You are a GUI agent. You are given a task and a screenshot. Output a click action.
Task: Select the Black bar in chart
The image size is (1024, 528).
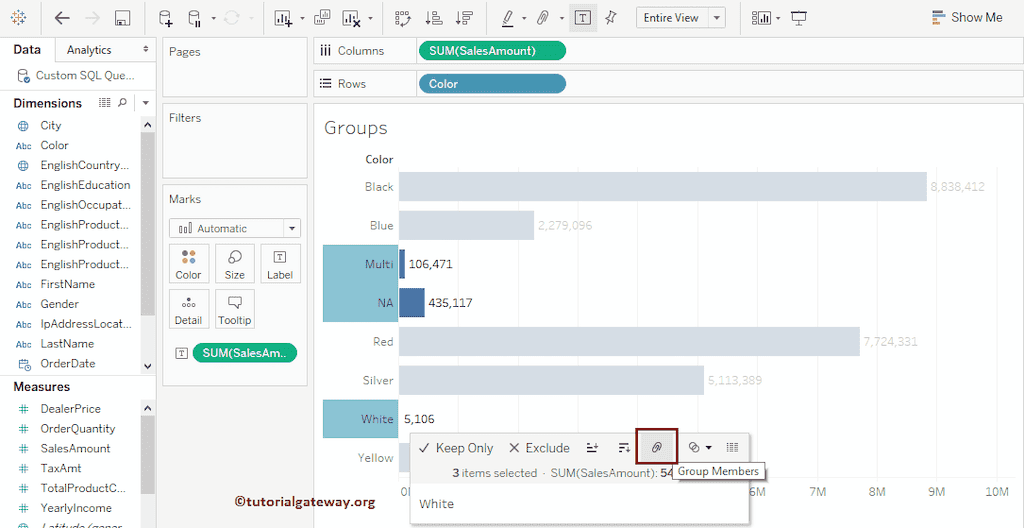coord(663,186)
